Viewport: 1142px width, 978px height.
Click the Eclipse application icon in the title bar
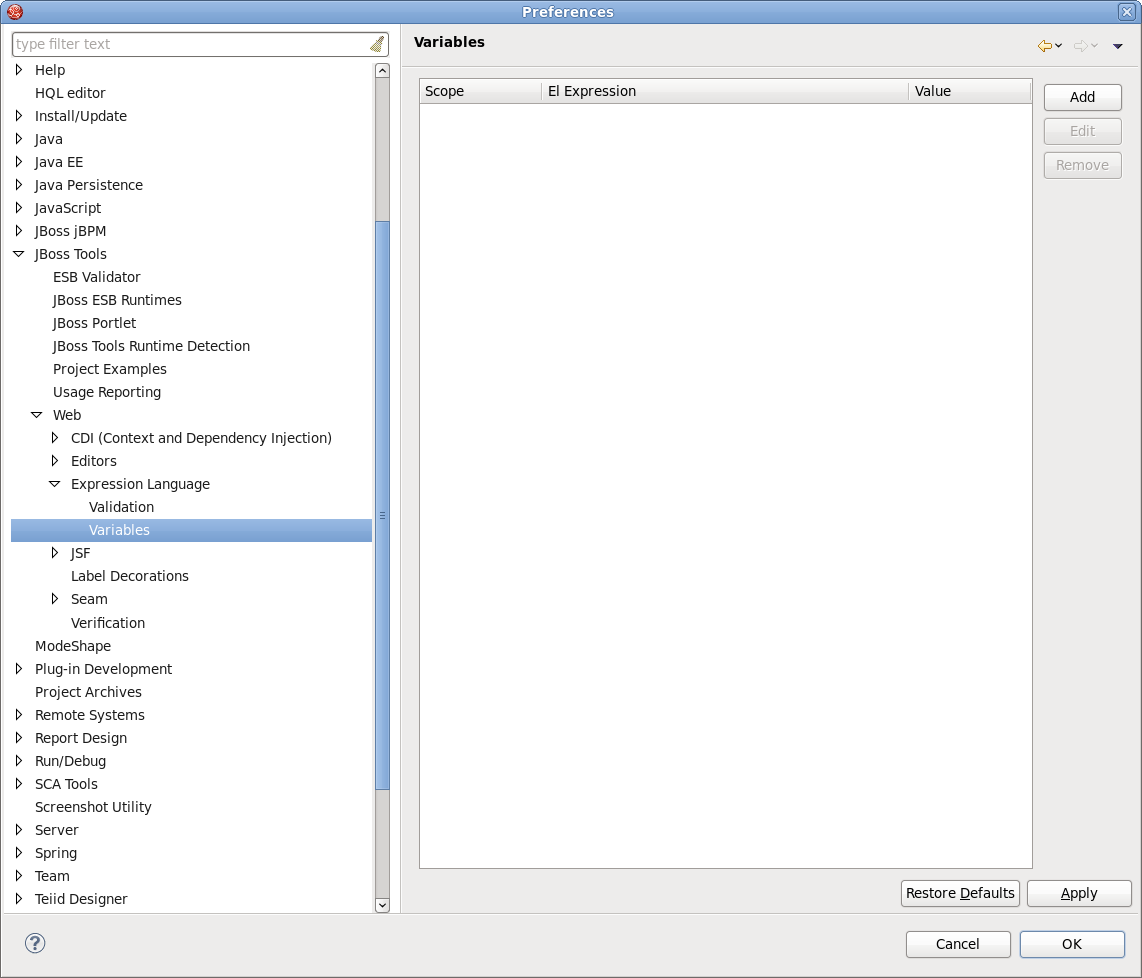tap(14, 12)
